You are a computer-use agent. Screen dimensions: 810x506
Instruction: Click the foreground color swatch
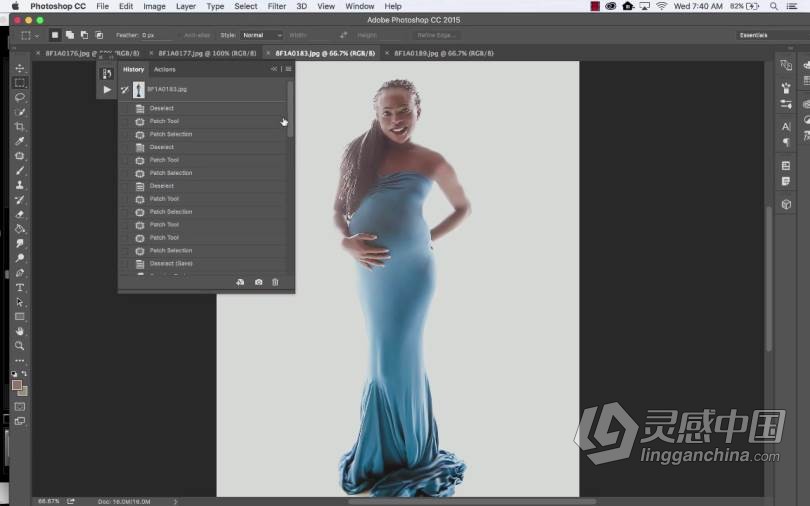(17, 385)
